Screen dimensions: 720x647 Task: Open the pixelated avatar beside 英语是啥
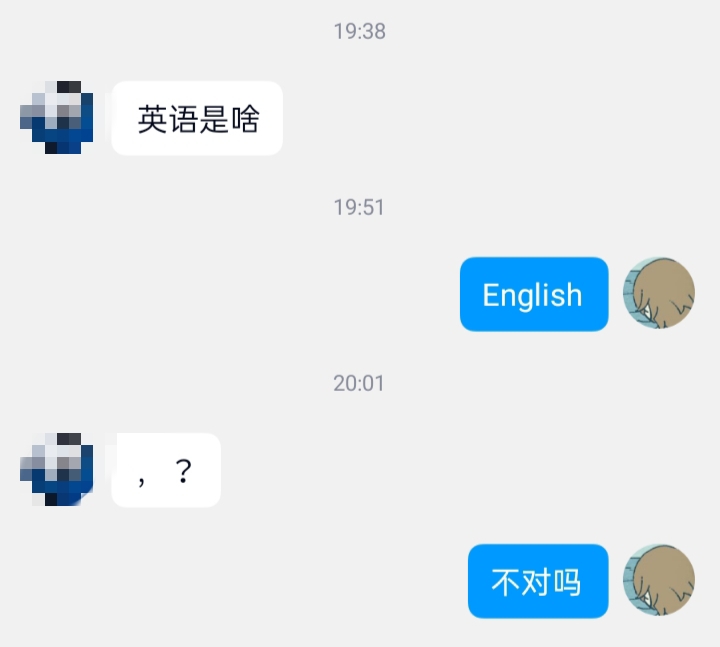(x=56, y=118)
